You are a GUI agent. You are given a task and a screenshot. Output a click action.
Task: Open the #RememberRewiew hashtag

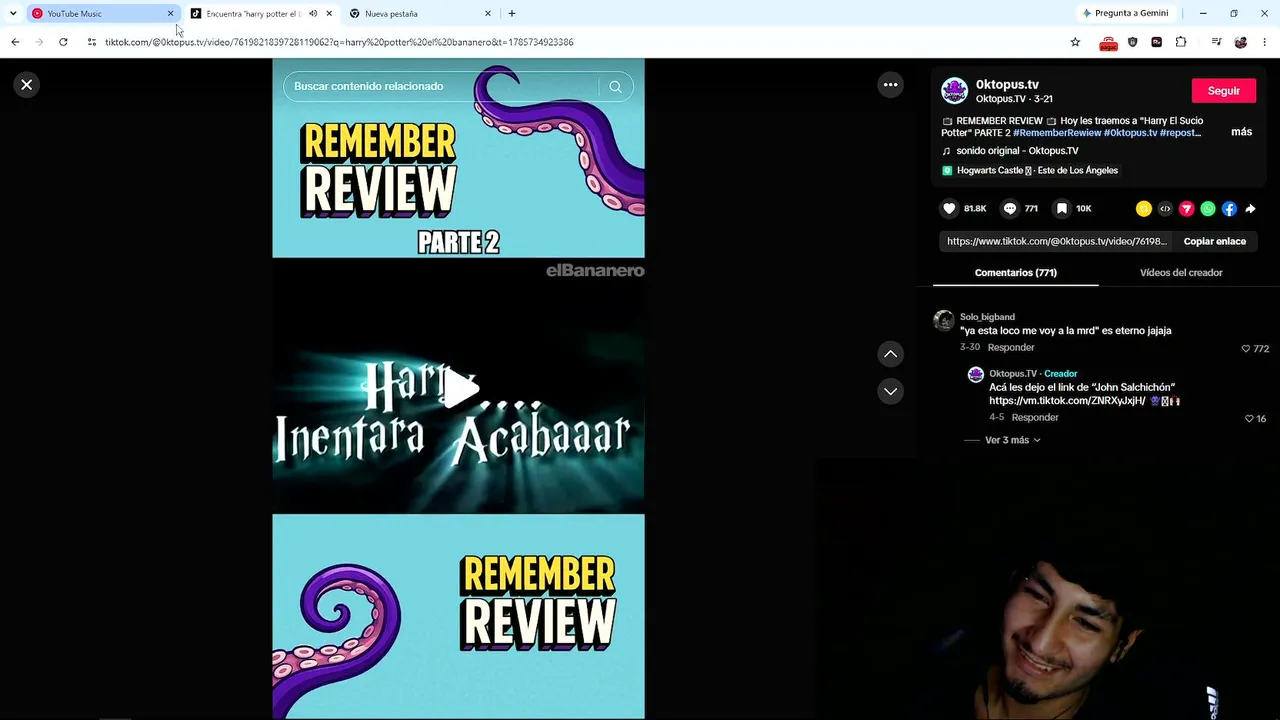pyautogui.click(x=1057, y=133)
